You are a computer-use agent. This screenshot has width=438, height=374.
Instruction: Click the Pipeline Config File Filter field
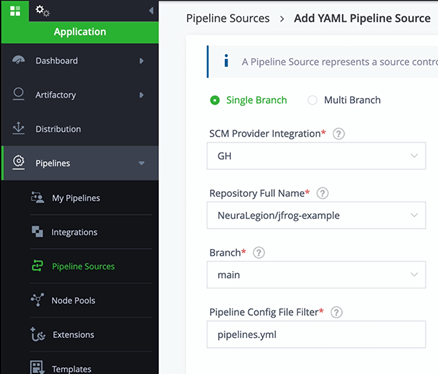(x=316, y=334)
